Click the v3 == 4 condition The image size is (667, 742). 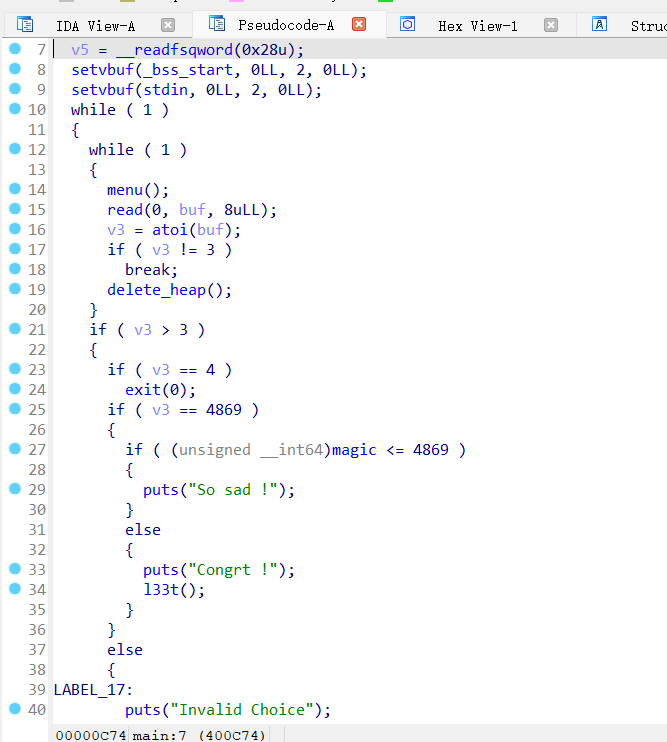tap(184, 370)
